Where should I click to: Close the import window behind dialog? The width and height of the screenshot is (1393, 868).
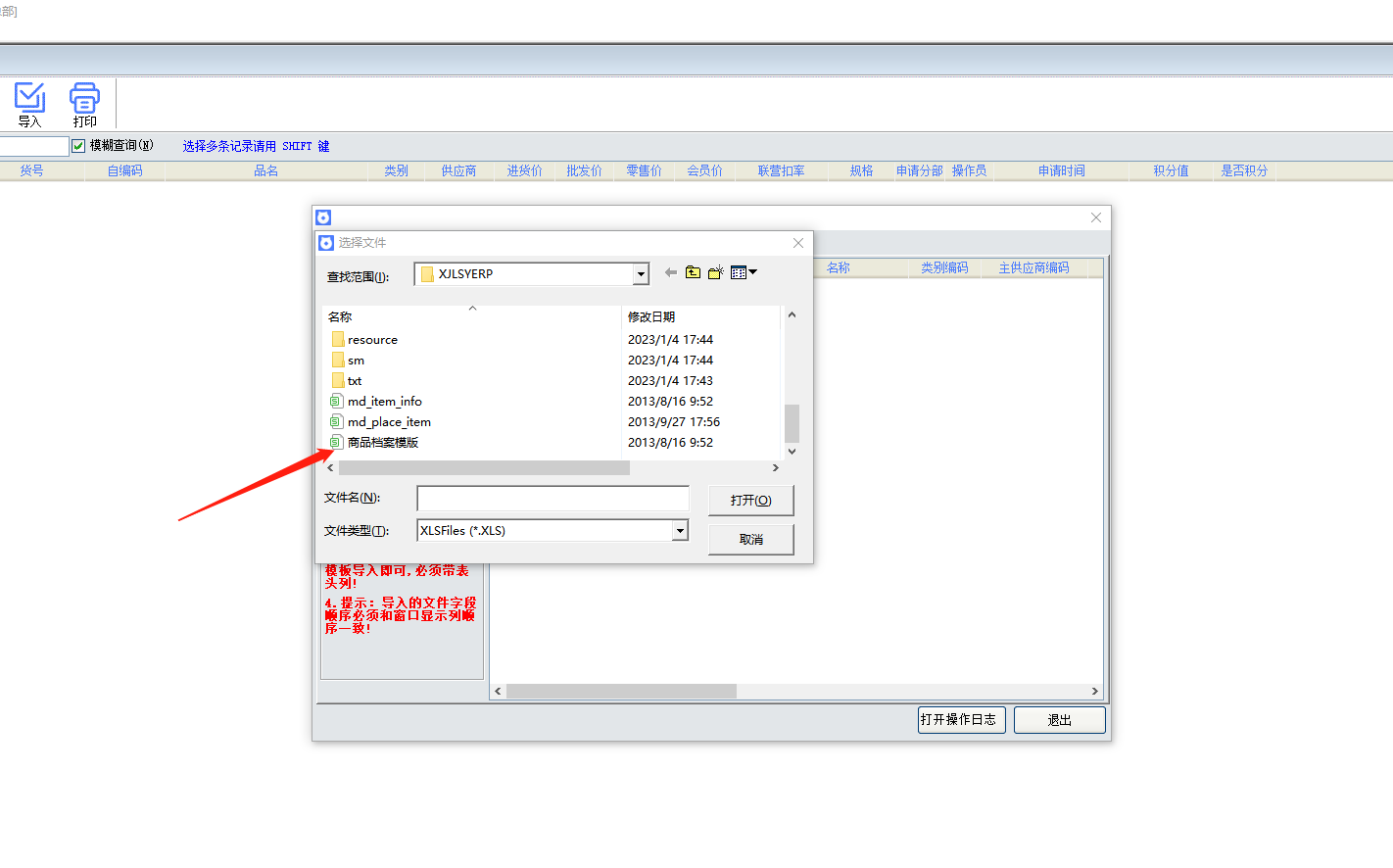click(1096, 217)
